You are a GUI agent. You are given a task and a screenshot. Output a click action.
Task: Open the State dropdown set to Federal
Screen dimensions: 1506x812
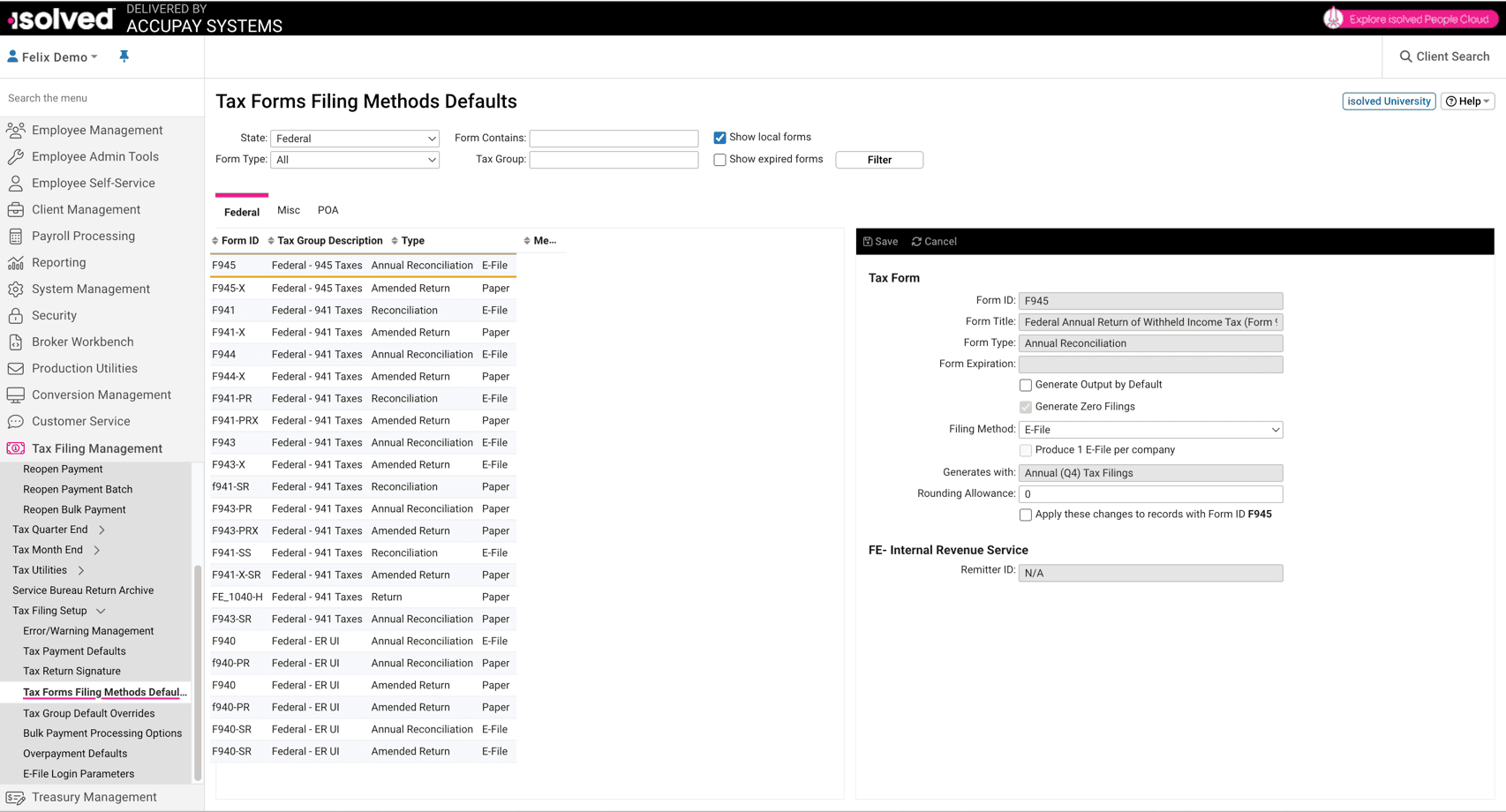pos(355,139)
